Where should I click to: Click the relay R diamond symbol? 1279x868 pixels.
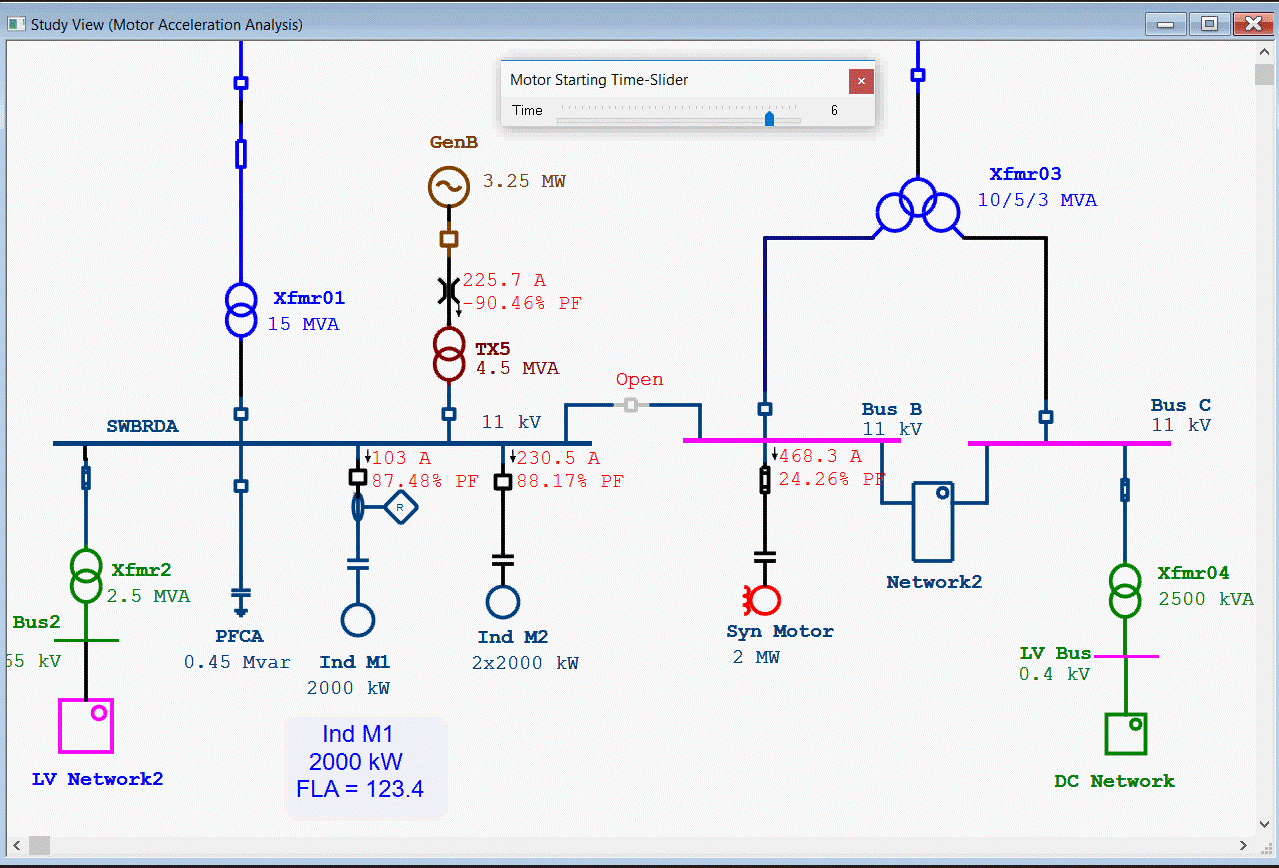(400, 508)
